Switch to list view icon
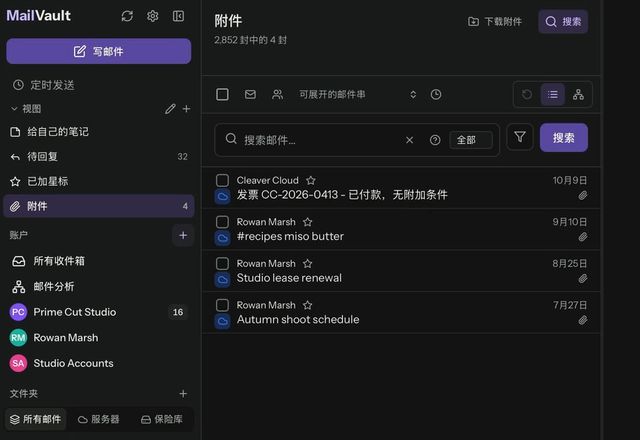This screenshot has width=640, height=440. click(x=553, y=95)
